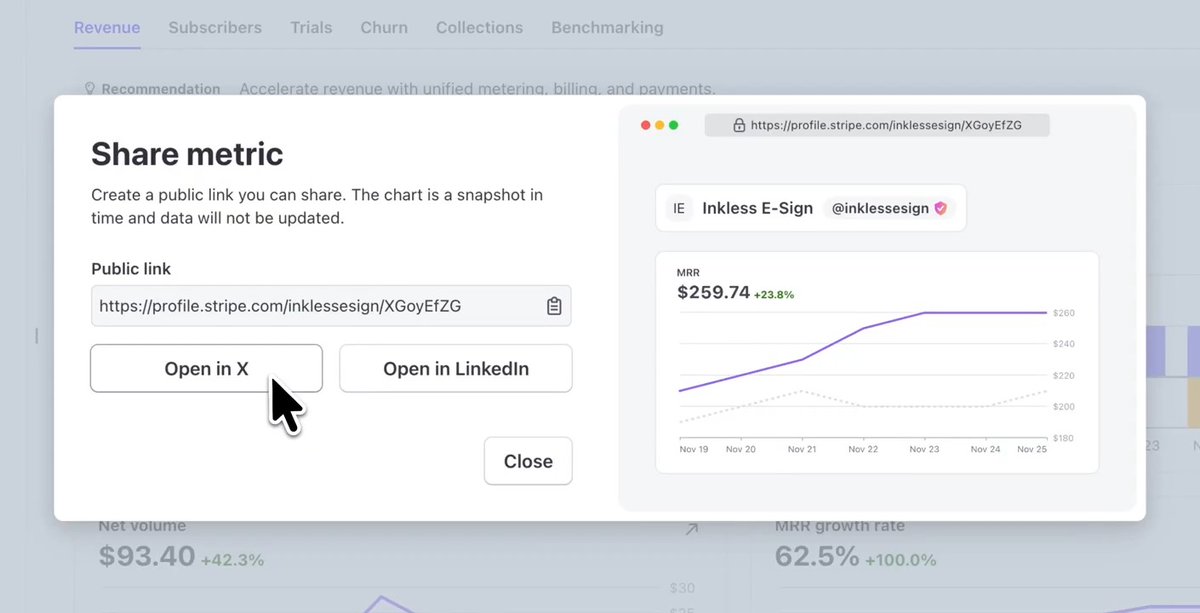Close the Share metric dialog
1200x613 pixels.
pos(528,461)
